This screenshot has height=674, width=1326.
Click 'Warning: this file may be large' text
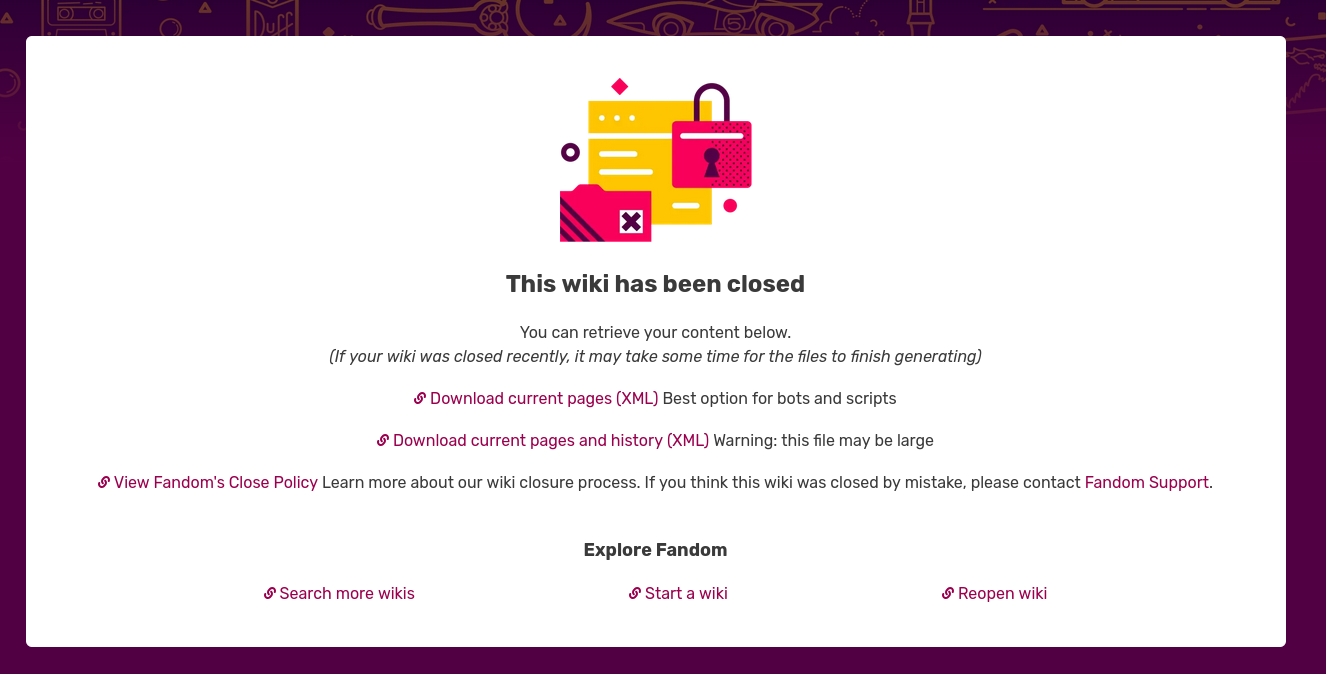coord(823,440)
